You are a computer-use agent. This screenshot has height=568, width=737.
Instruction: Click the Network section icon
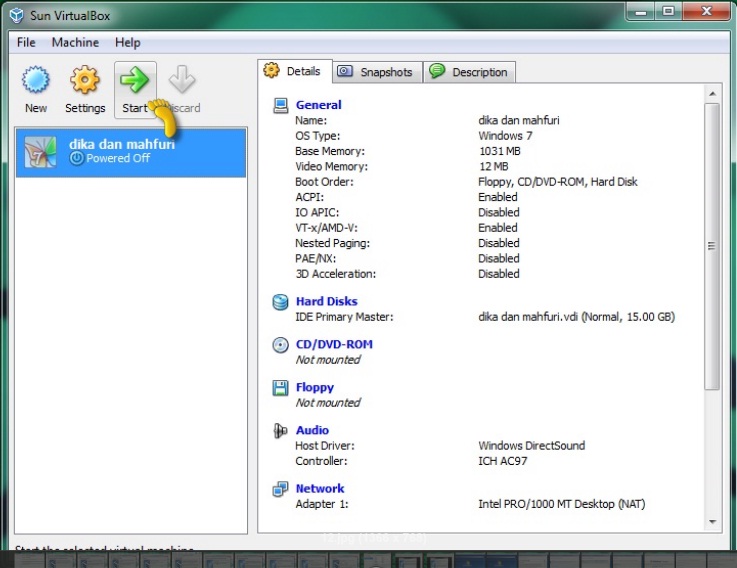(281, 489)
